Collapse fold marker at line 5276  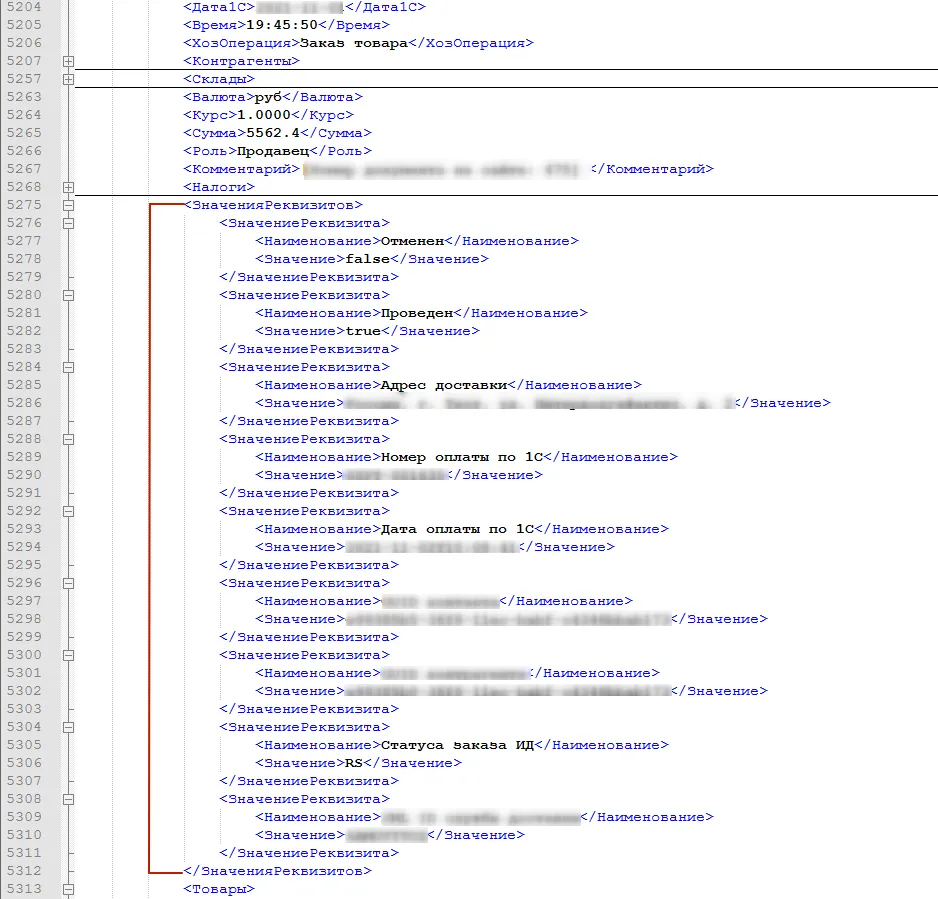point(68,223)
